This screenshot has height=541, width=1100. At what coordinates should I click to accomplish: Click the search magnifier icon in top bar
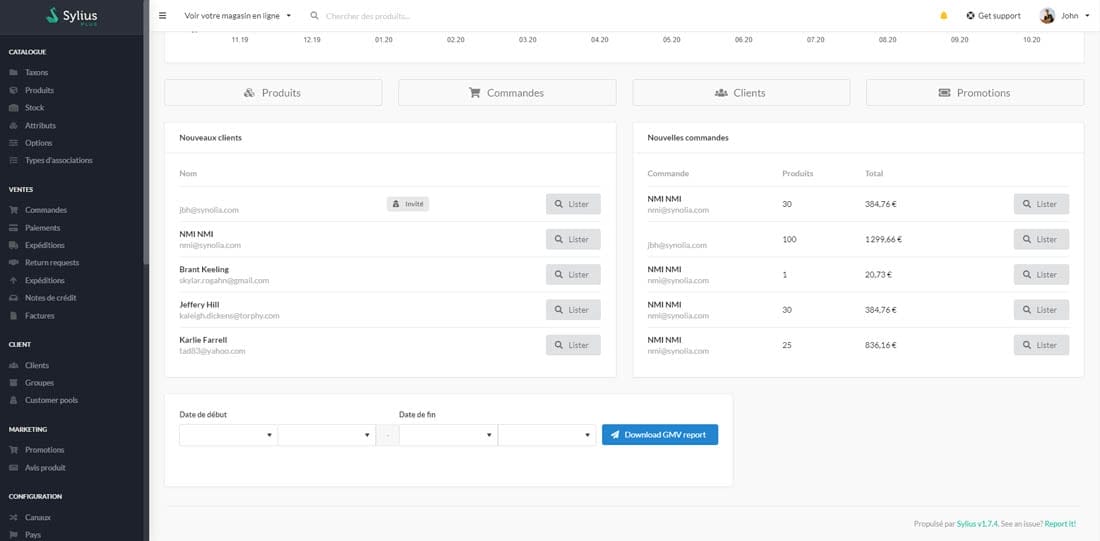[314, 15]
